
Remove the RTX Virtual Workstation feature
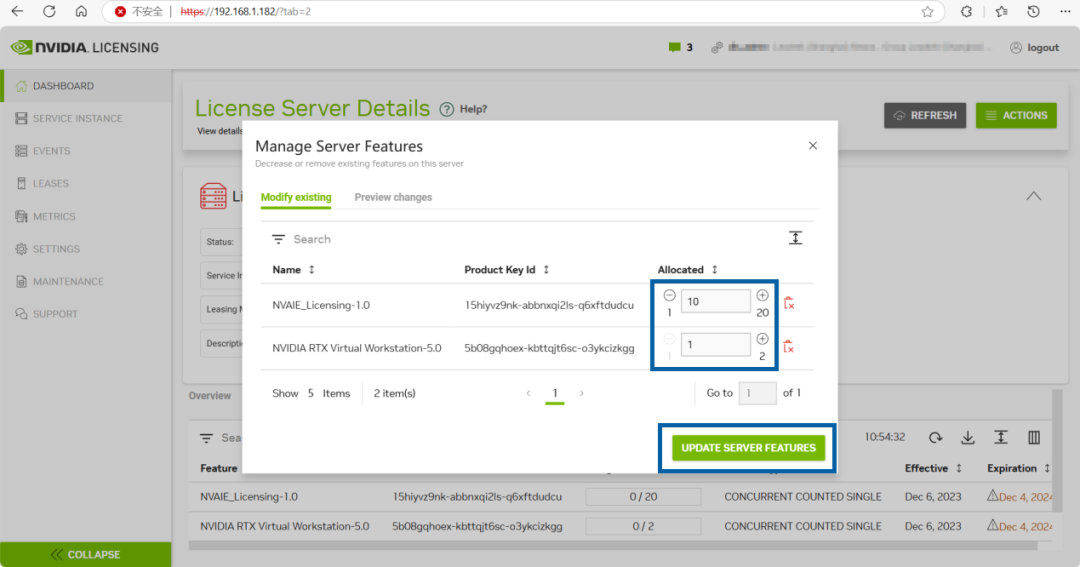(789, 347)
